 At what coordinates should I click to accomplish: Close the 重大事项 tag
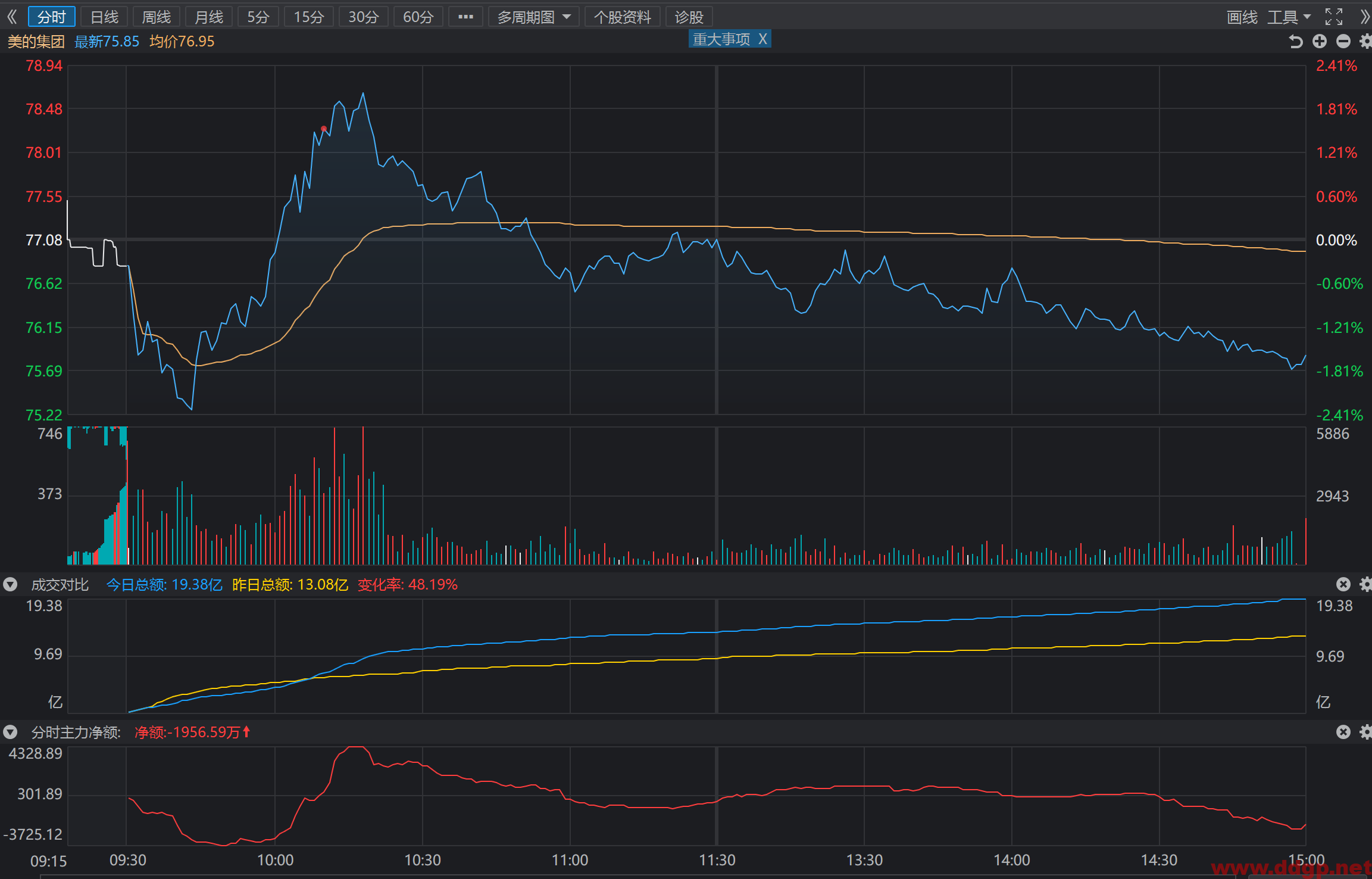[x=762, y=39]
